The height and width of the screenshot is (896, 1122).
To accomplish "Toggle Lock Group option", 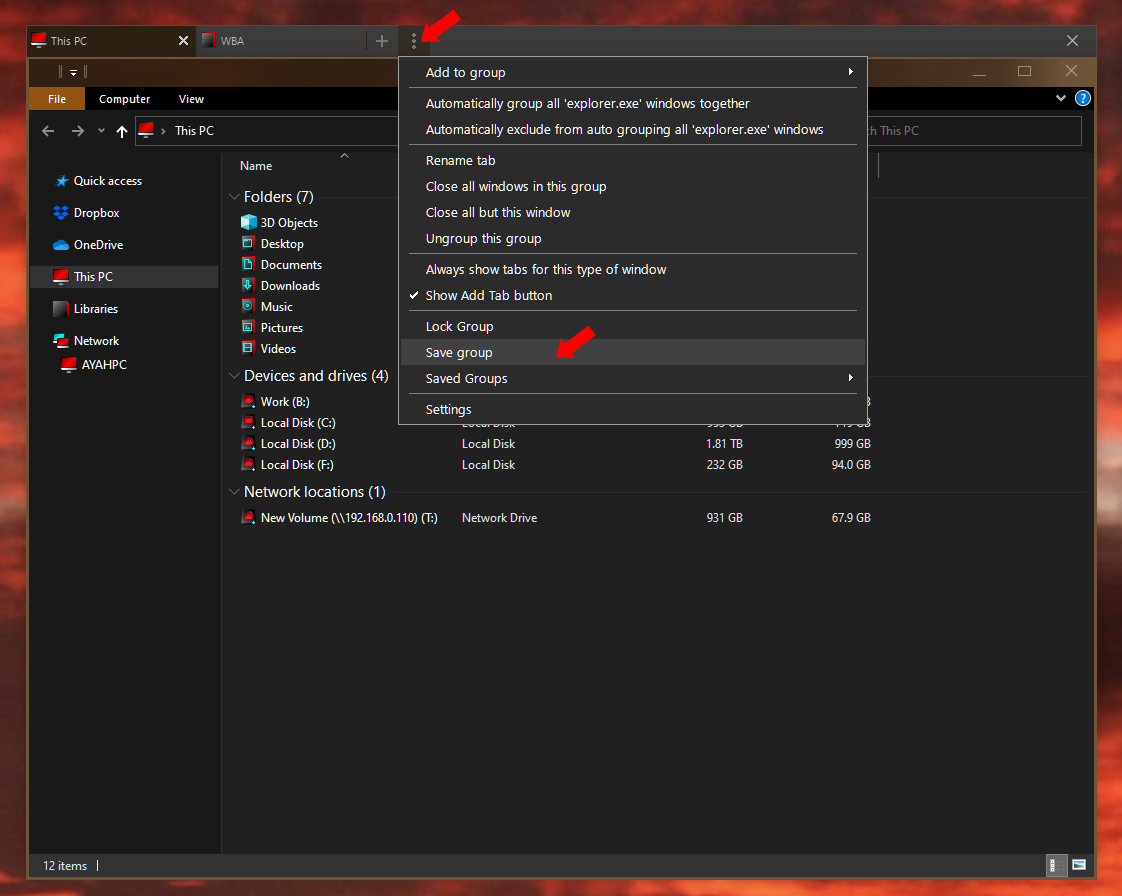I will (x=459, y=326).
